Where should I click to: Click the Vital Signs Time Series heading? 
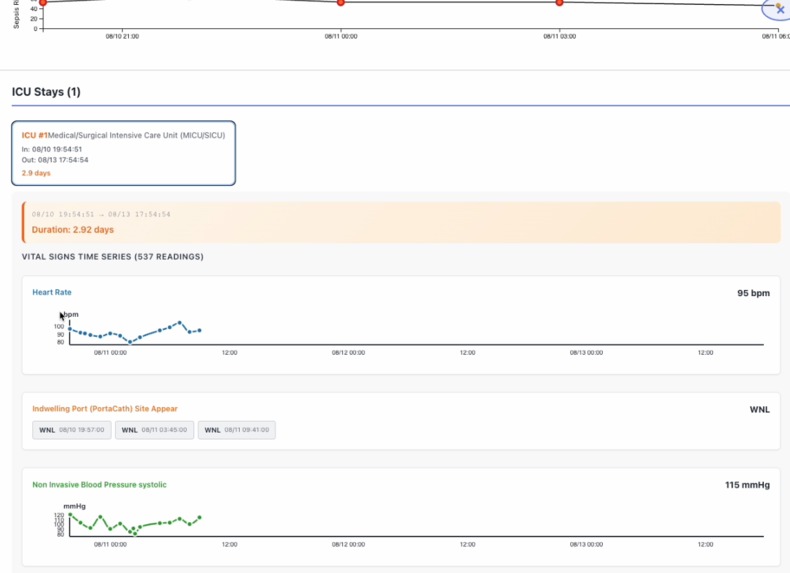[112, 257]
